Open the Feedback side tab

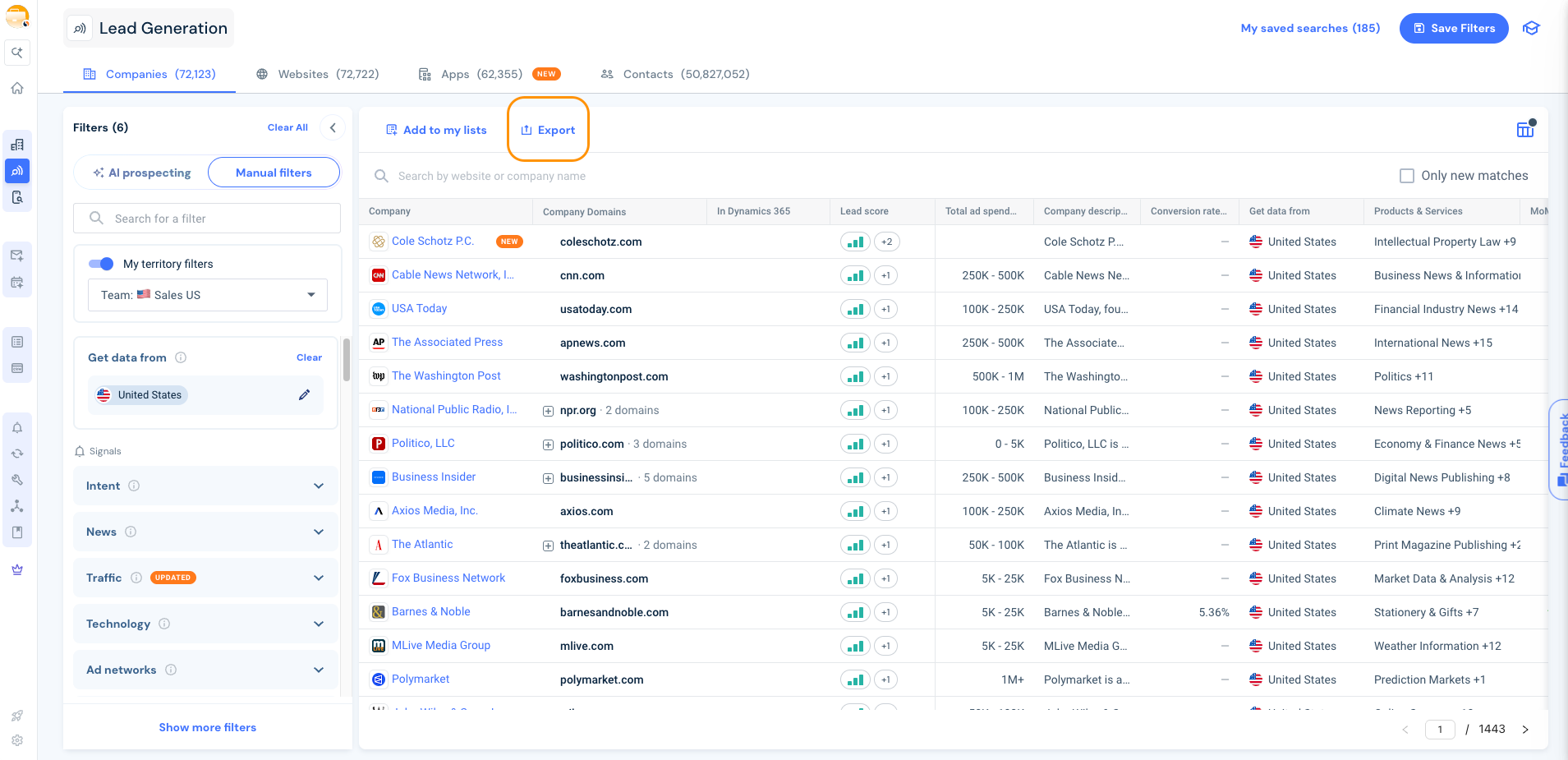pos(1559,449)
